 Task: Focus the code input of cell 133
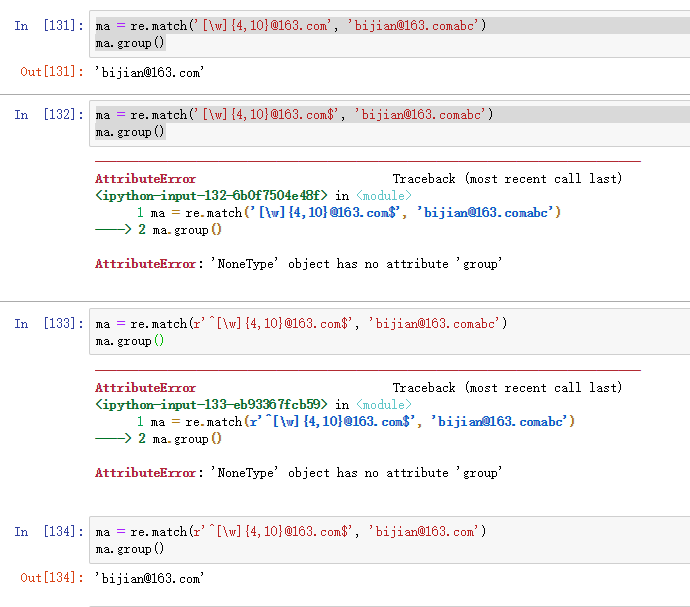[x=390, y=332]
